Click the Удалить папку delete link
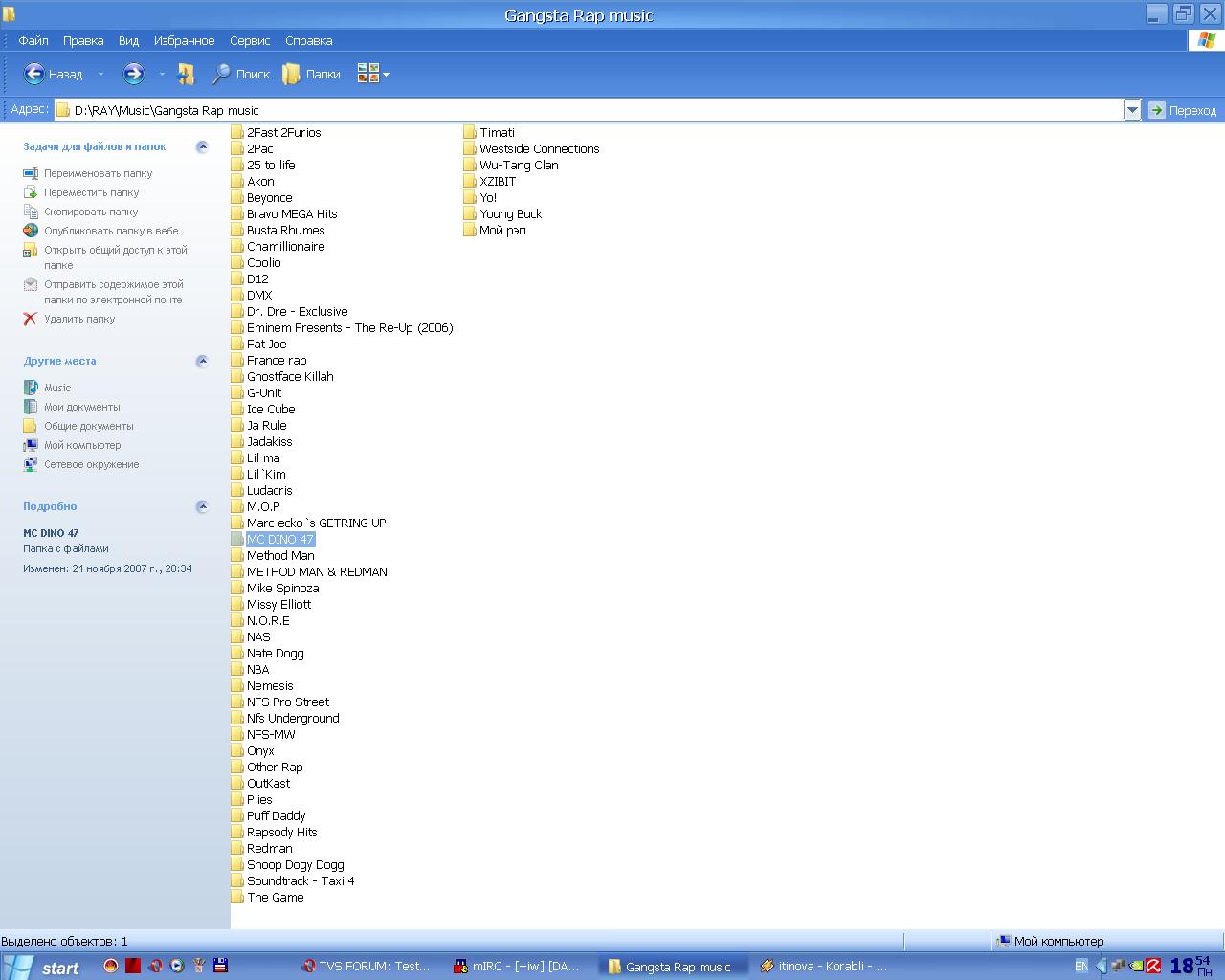Viewport: 1225px width, 980px height. coord(79,319)
